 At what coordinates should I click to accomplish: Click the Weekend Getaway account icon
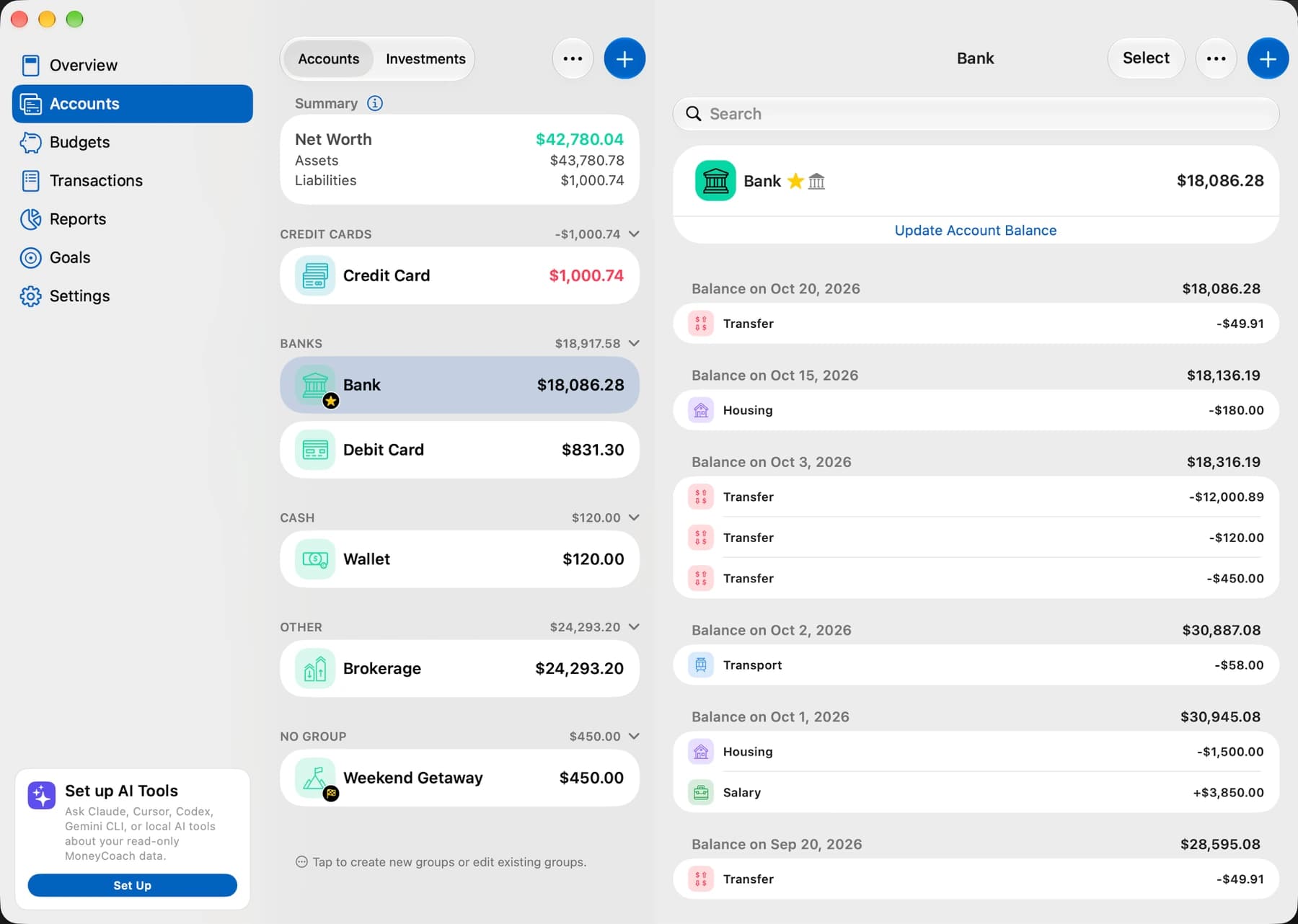[315, 778]
